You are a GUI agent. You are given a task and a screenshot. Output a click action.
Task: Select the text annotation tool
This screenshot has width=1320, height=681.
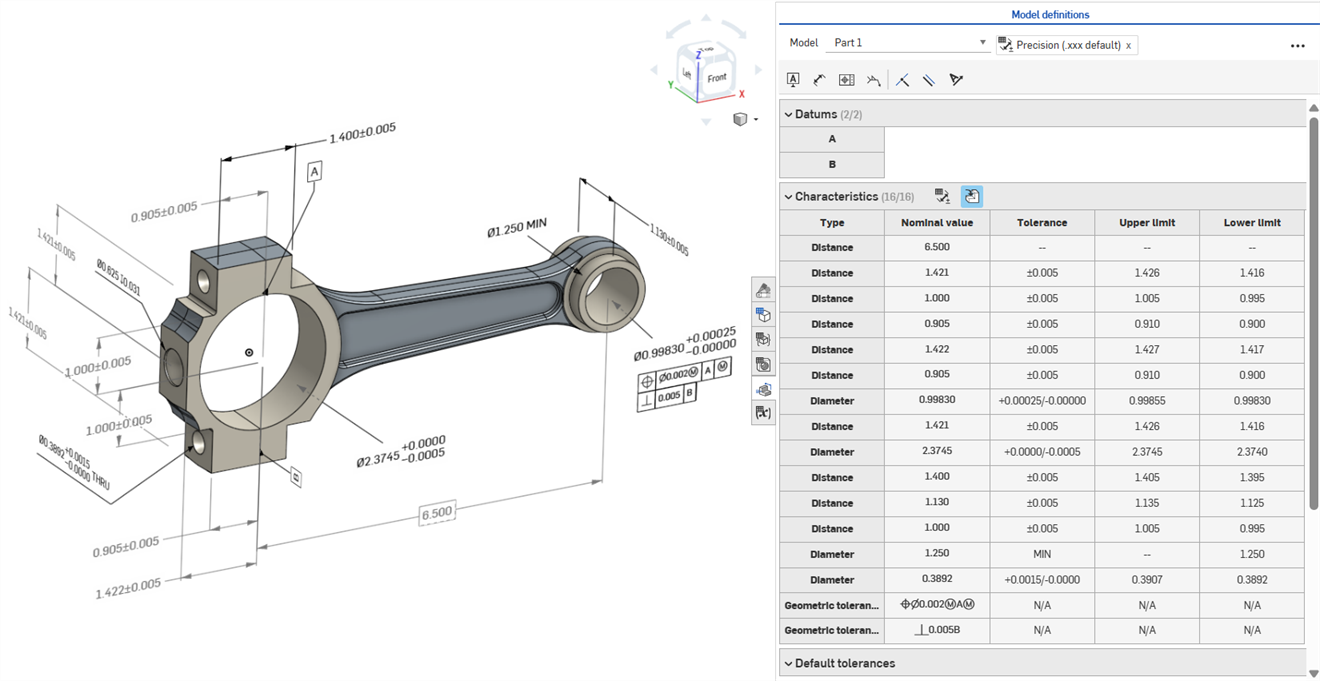793,79
